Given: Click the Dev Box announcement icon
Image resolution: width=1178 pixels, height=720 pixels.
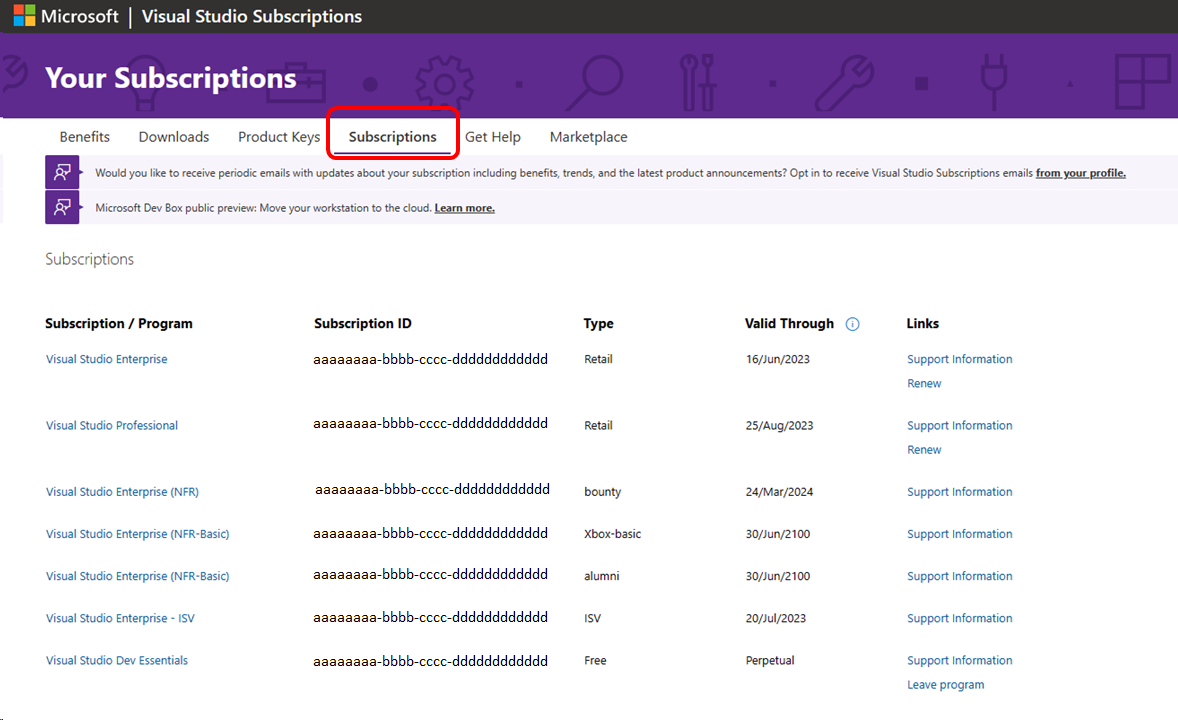Looking at the screenshot, I should (x=62, y=207).
